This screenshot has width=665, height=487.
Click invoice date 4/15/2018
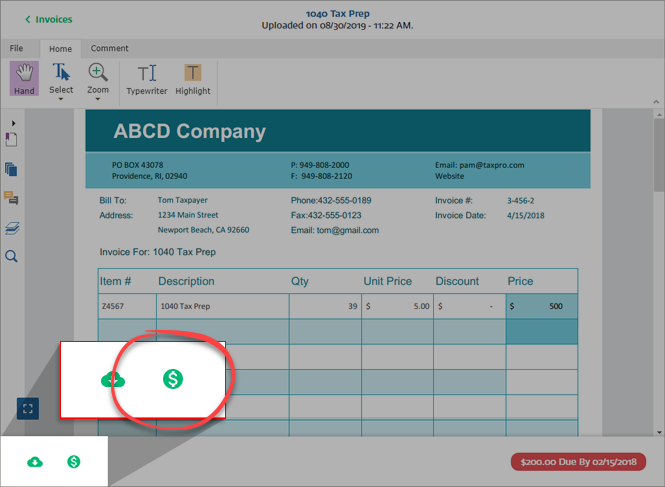click(x=525, y=216)
